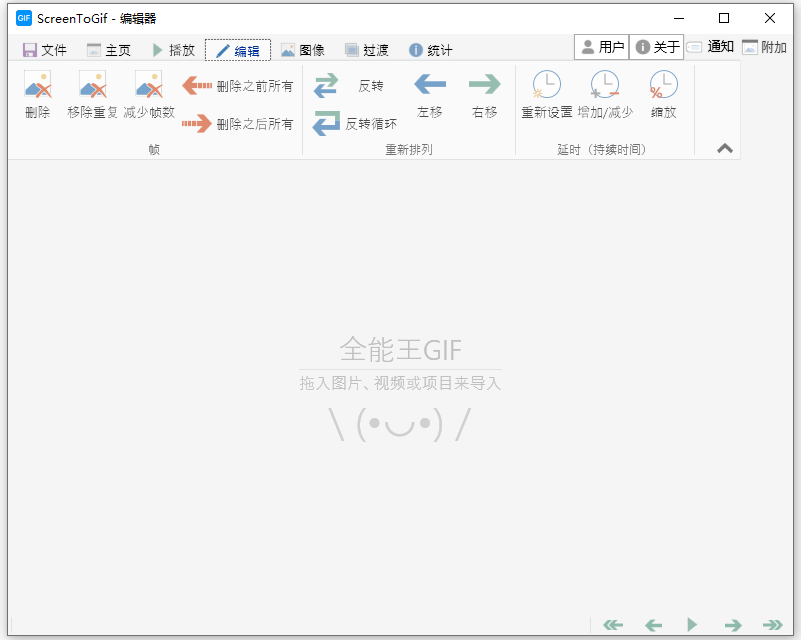Open the 文件 tab
801x640 pixels.
[45, 50]
